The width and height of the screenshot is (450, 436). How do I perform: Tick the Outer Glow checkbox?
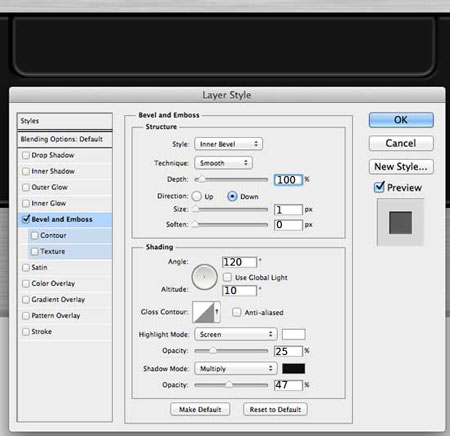click(26, 187)
